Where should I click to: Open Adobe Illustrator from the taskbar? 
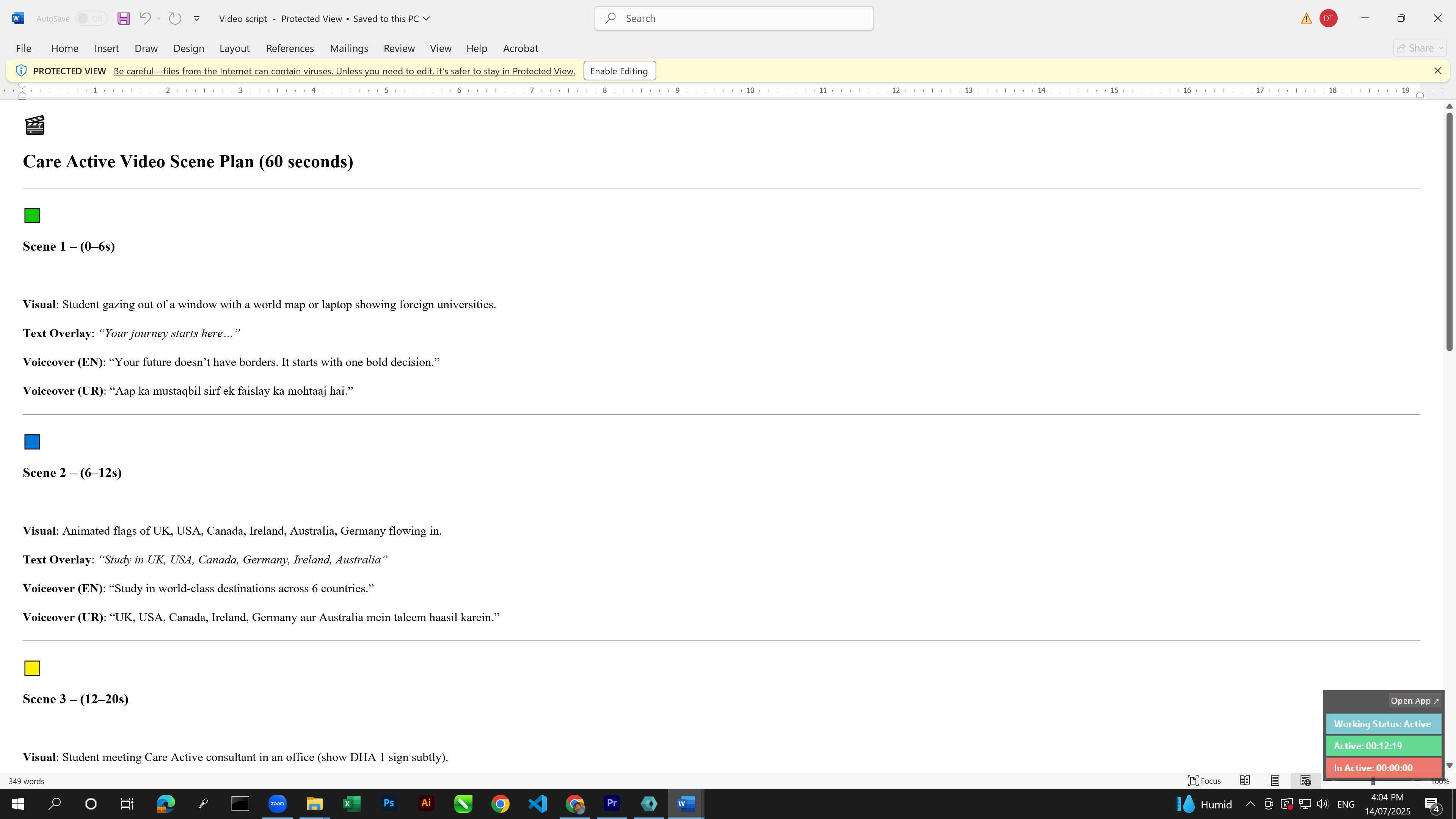[x=426, y=804]
